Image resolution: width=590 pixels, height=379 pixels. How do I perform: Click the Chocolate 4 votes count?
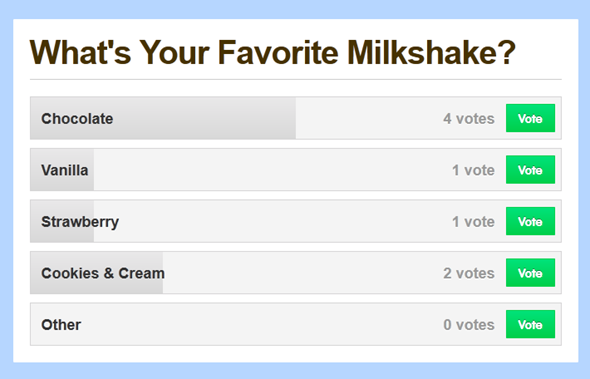click(x=469, y=119)
